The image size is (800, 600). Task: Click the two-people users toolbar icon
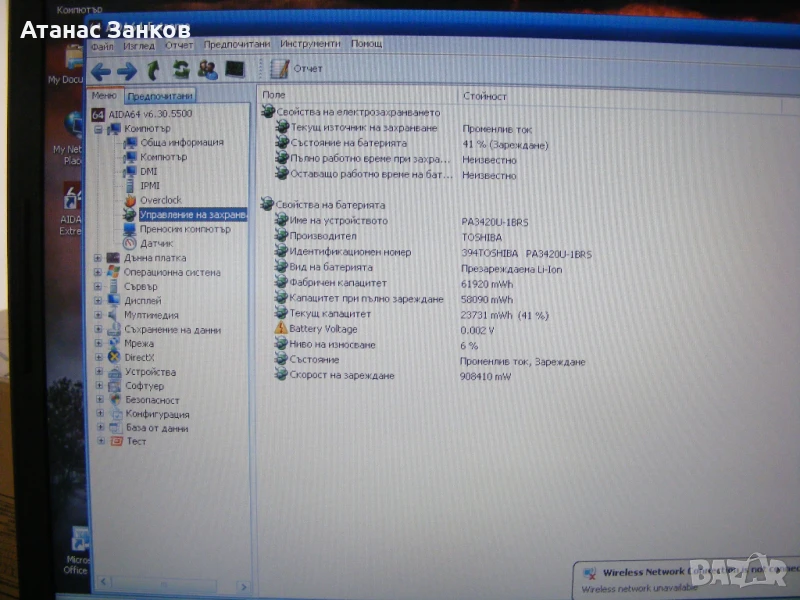[x=207, y=70]
